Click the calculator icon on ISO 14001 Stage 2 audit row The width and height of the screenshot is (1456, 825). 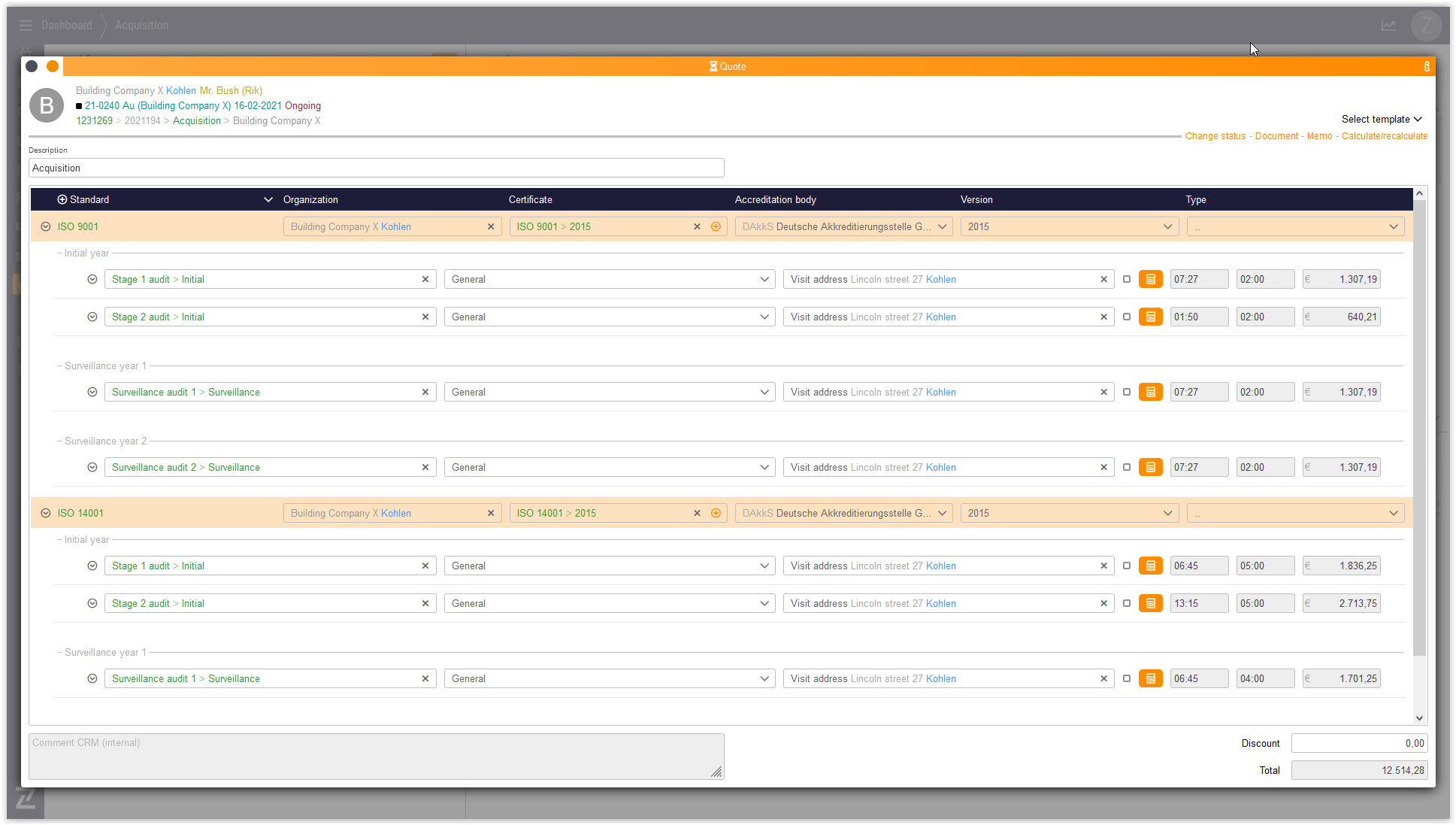1150,603
